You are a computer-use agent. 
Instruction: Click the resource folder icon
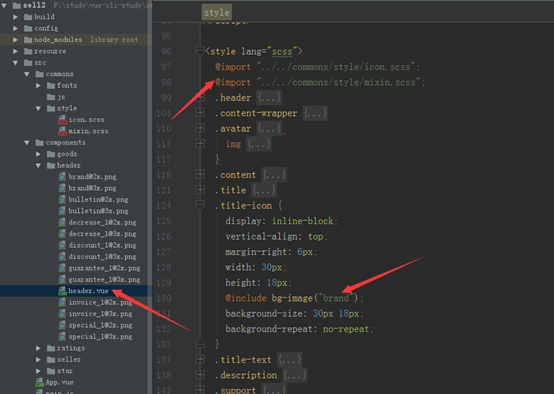tap(28, 51)
